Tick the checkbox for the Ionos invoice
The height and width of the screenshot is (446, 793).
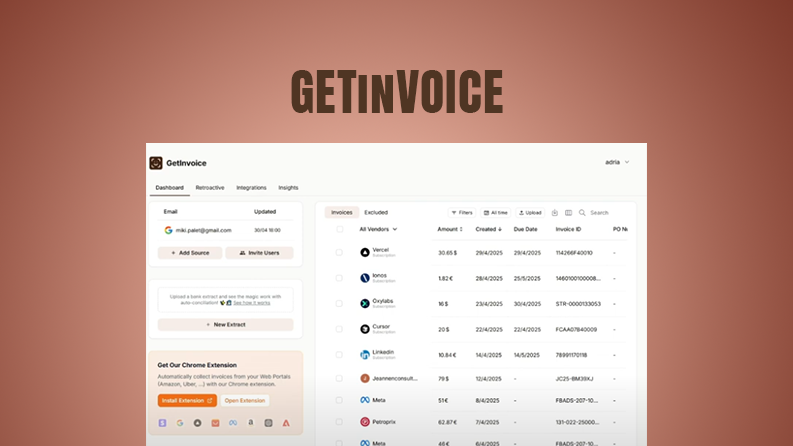pos(339,278)
